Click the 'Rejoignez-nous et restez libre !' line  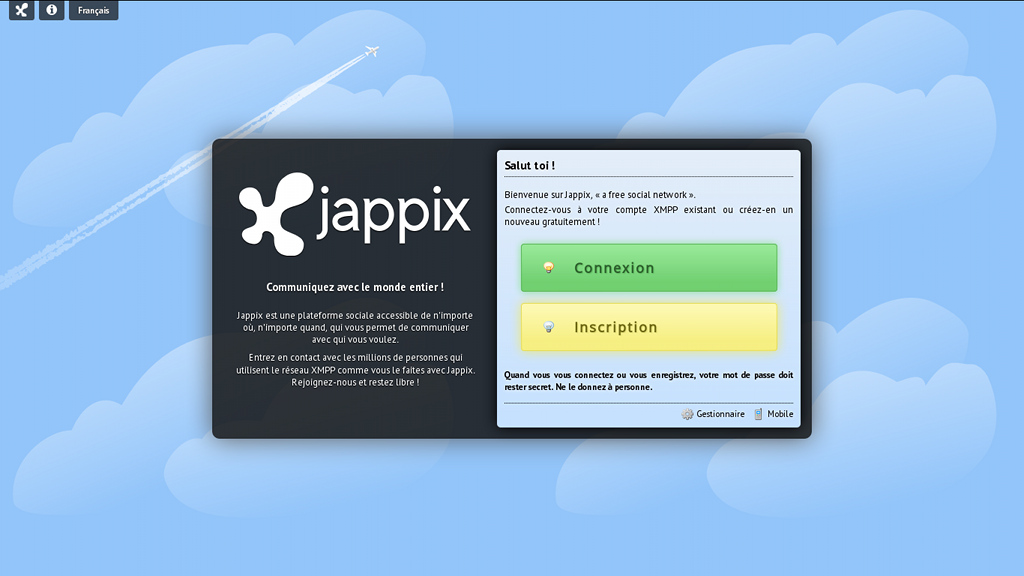pyautogui.click(x=355, y=382)
